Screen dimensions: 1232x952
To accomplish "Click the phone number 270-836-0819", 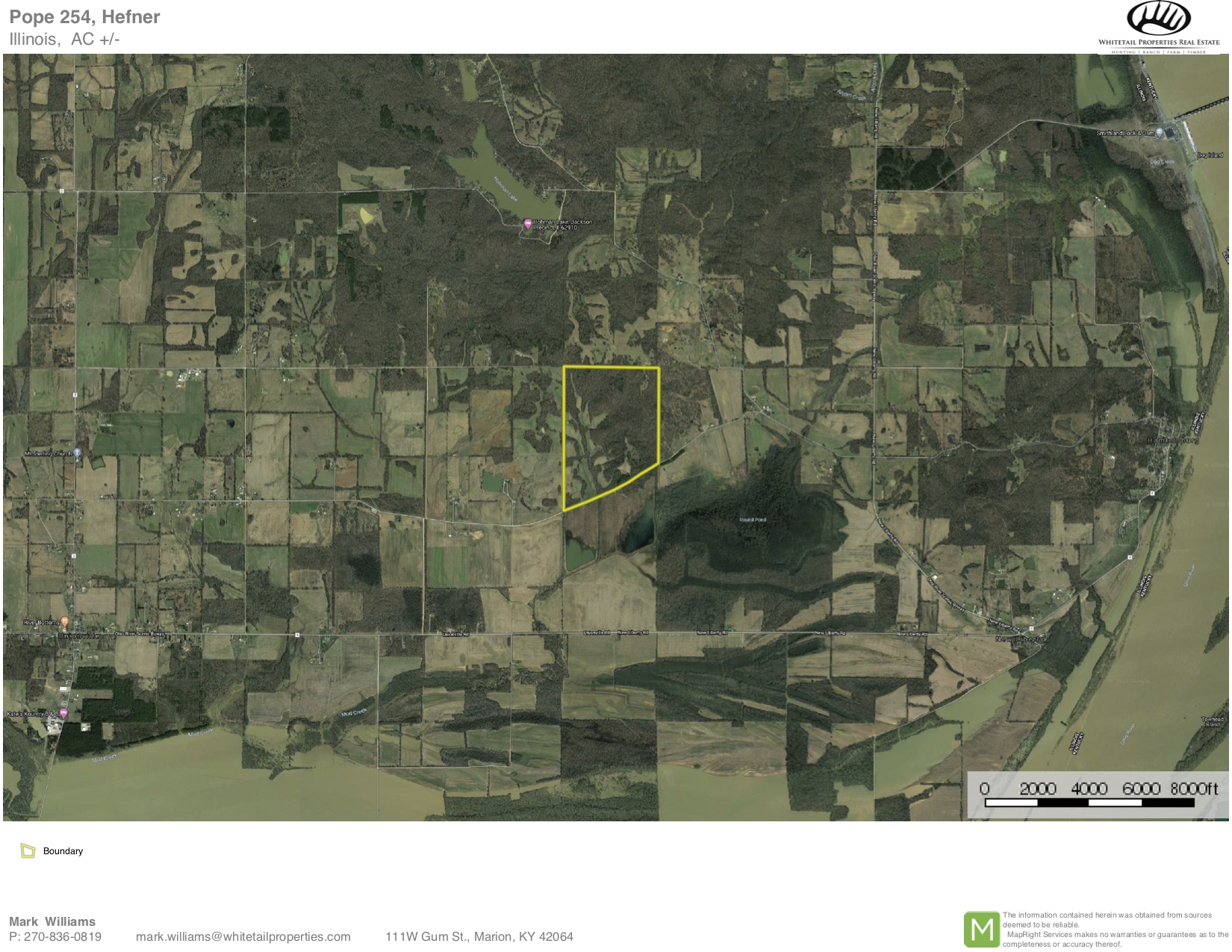I will pyautogui.click(x=63, y=936).
